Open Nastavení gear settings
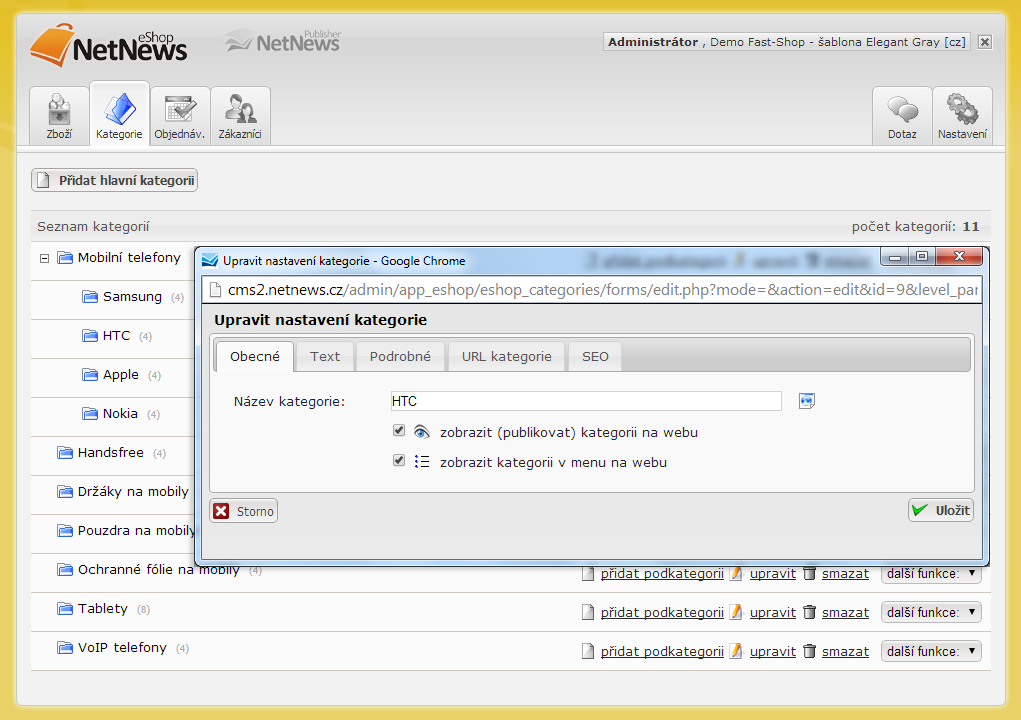The image size is (1021, 720). point(962,116)
